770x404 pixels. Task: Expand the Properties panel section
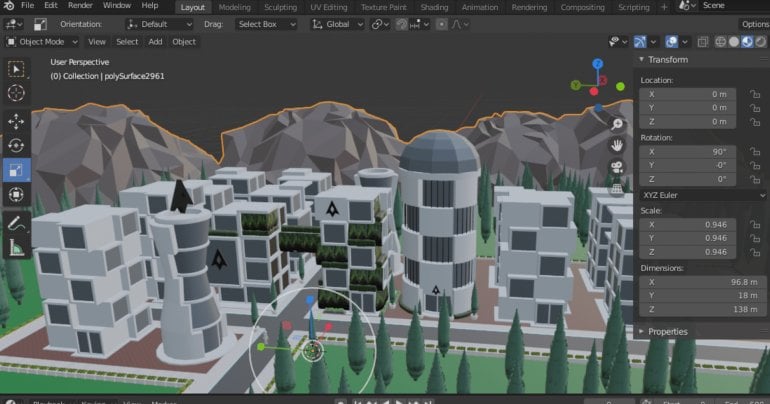tap(667, 331)
